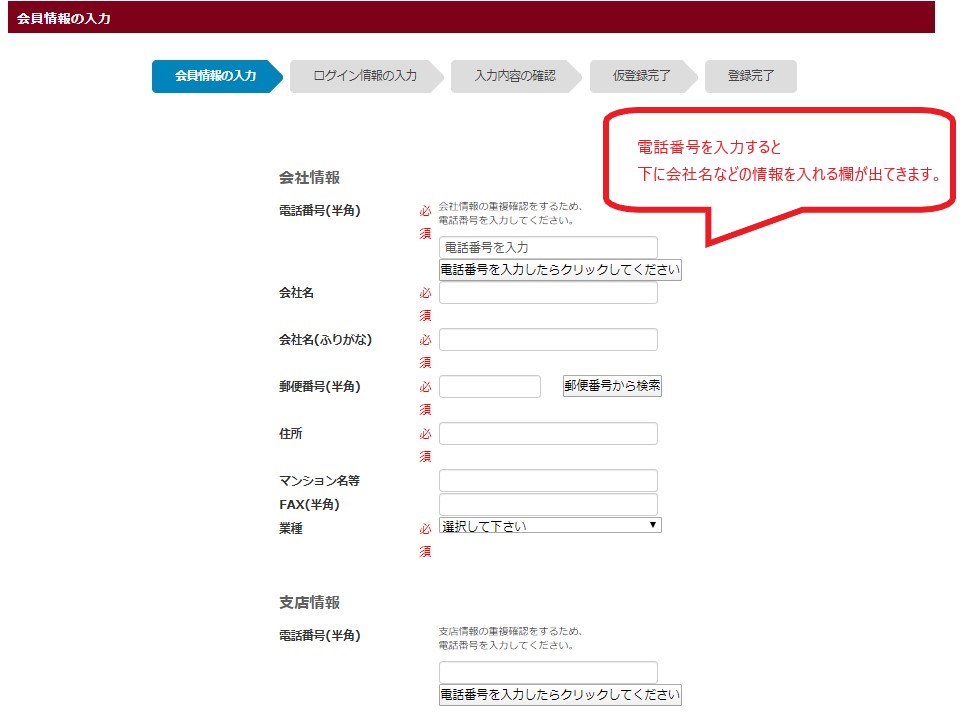Select the 仮登録完了 step
Screen dimensions: 977x718
[641, 76]
